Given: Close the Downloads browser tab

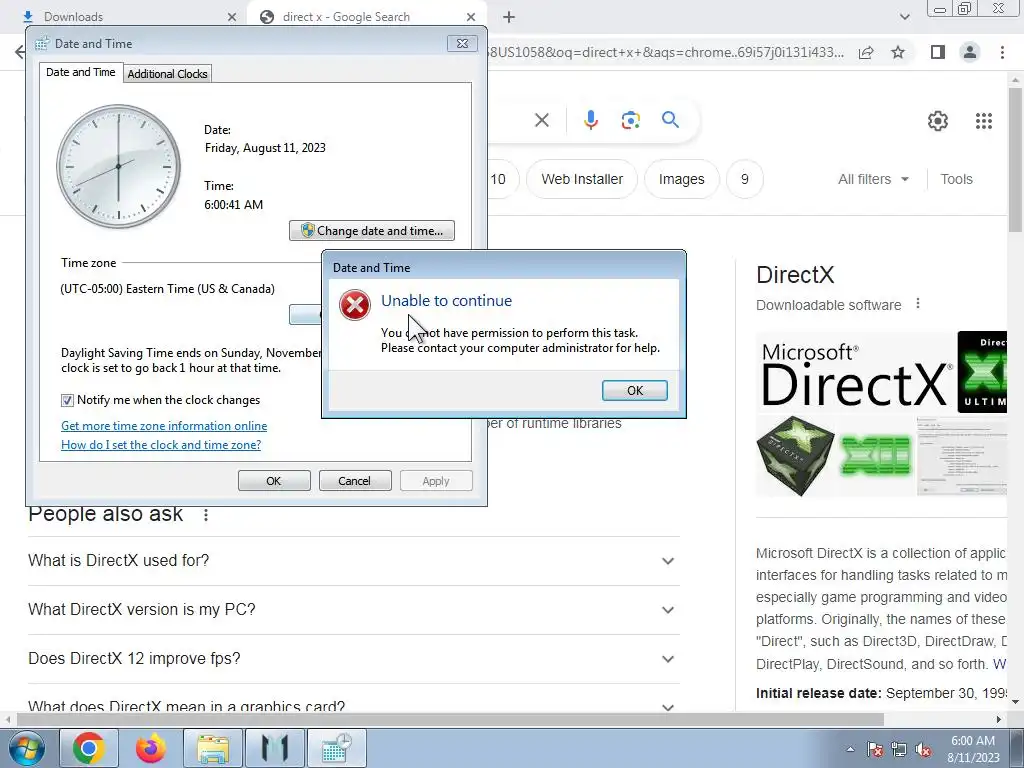Looking at the screenshot, I should (232, 17).
